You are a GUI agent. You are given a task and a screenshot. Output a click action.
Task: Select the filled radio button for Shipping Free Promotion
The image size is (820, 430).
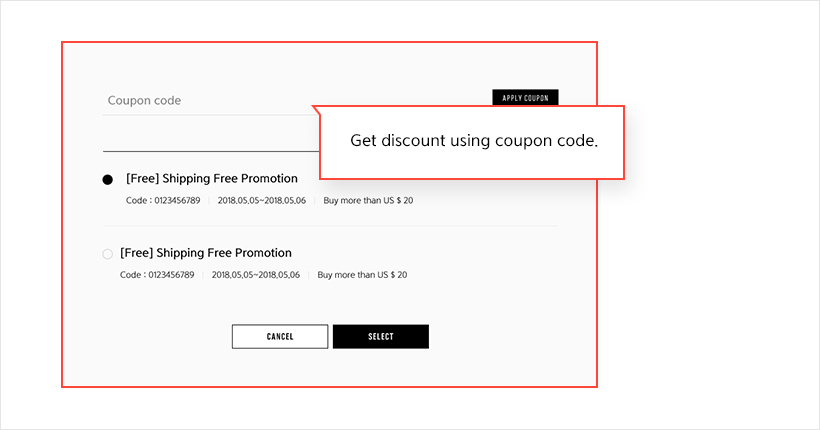[x=108, y=180]
